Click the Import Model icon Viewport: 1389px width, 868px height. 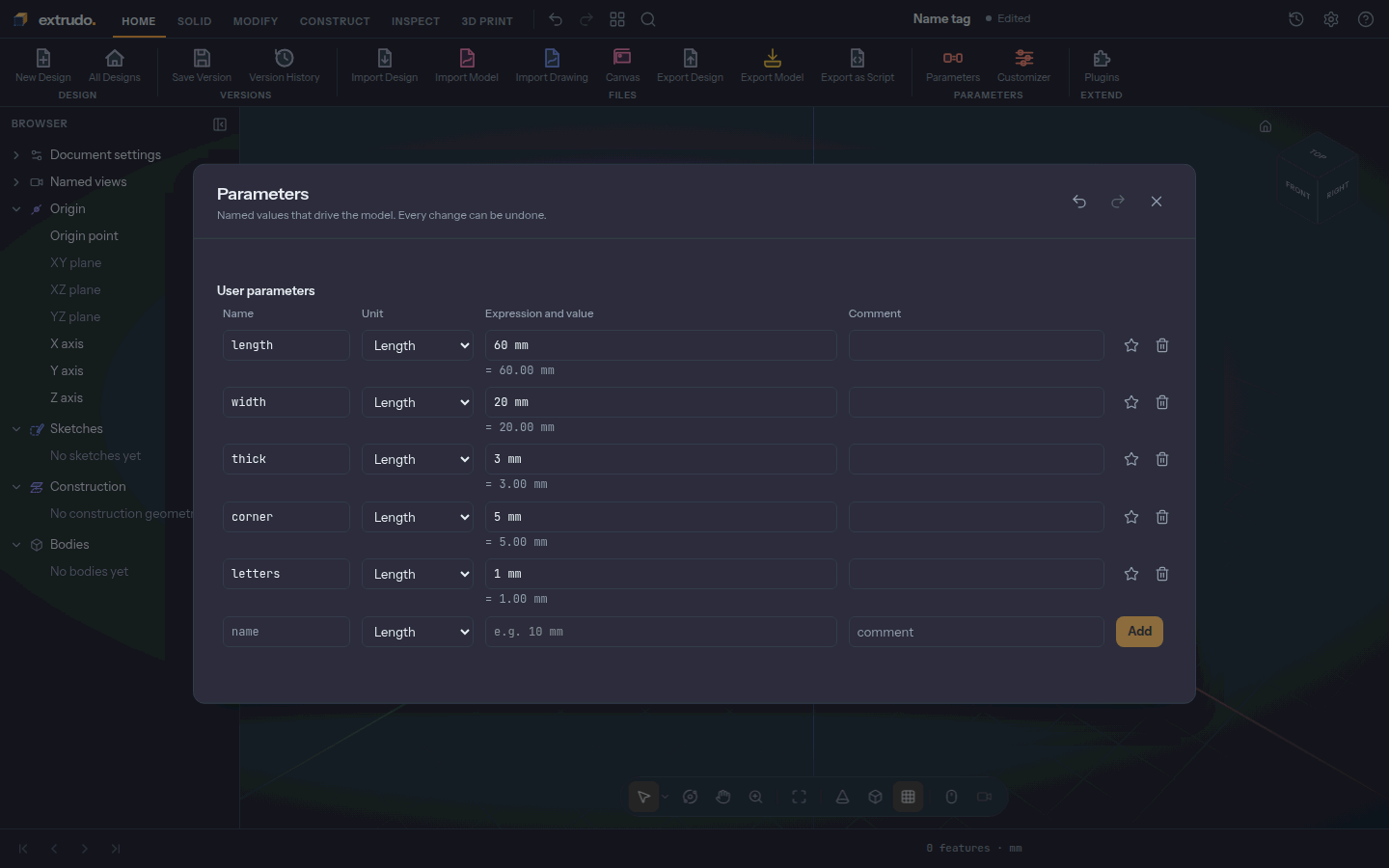pos(467,58)
